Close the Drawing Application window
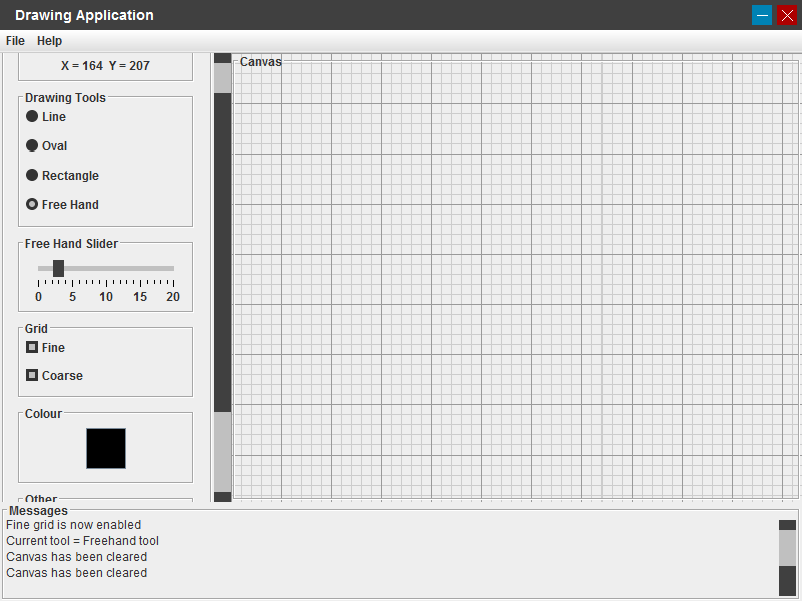Screen dimensions: 802x601 point(787,15)
